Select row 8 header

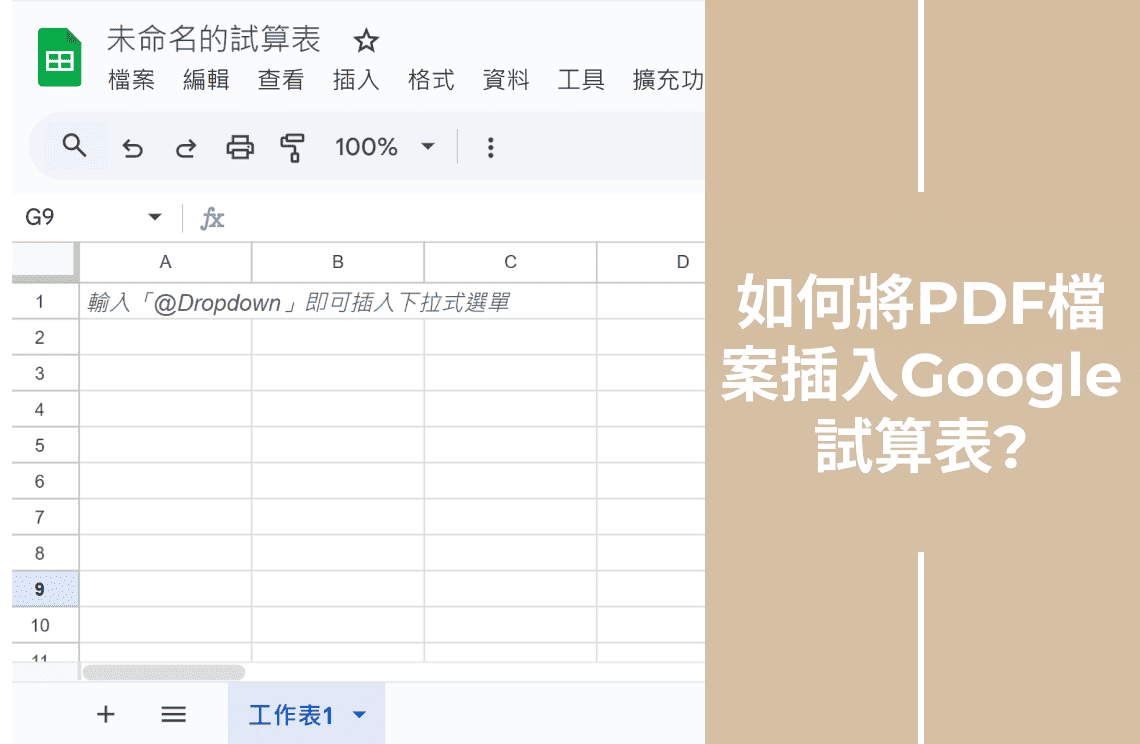point(45,553)
